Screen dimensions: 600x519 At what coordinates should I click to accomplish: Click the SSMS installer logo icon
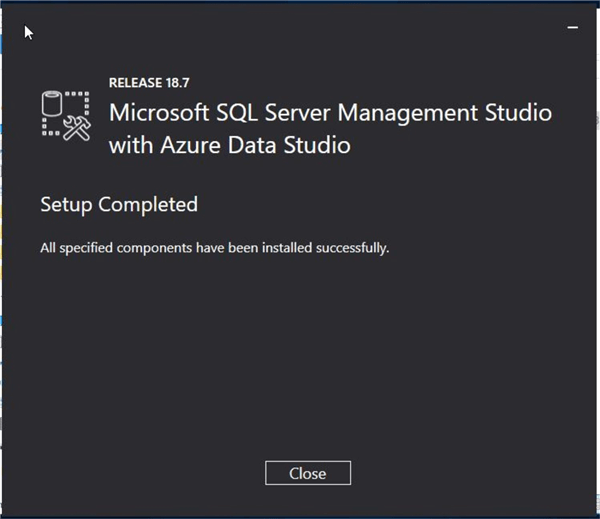tap(65, 115)
